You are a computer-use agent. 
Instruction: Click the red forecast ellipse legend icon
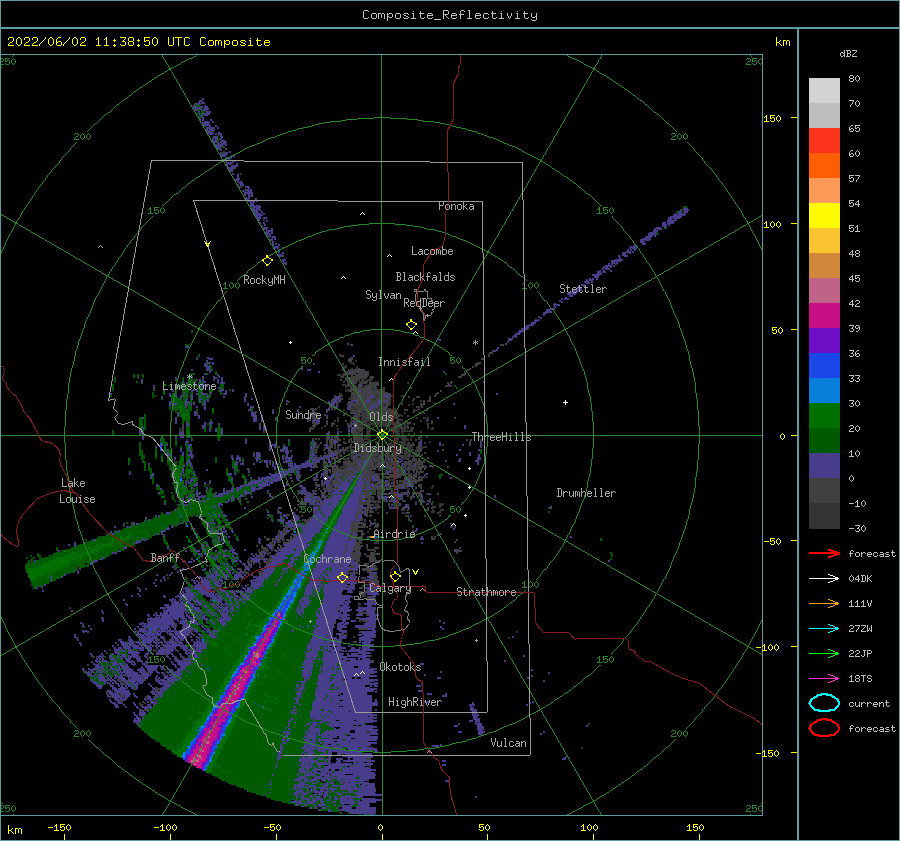[824, 728]
